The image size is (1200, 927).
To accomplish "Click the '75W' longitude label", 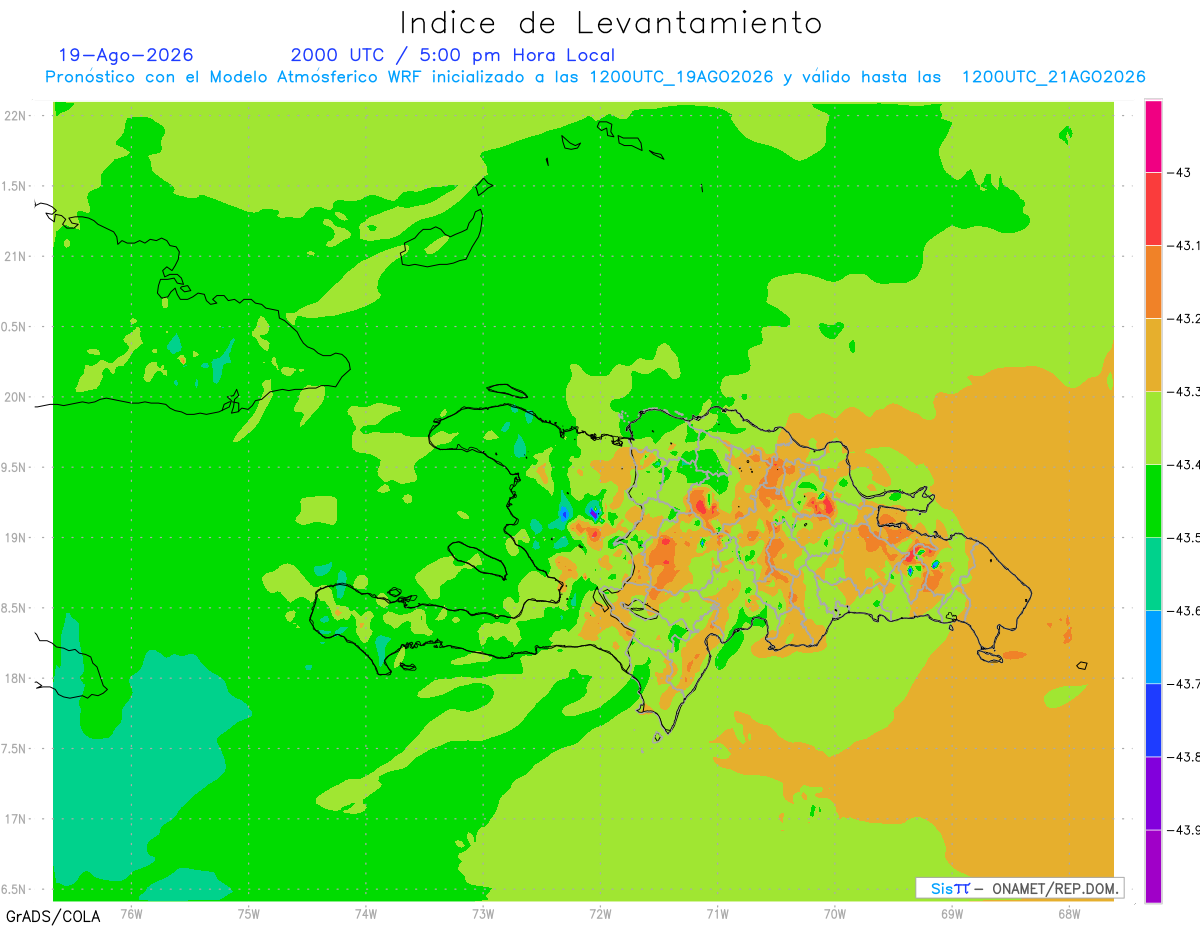I will [249, 913].
